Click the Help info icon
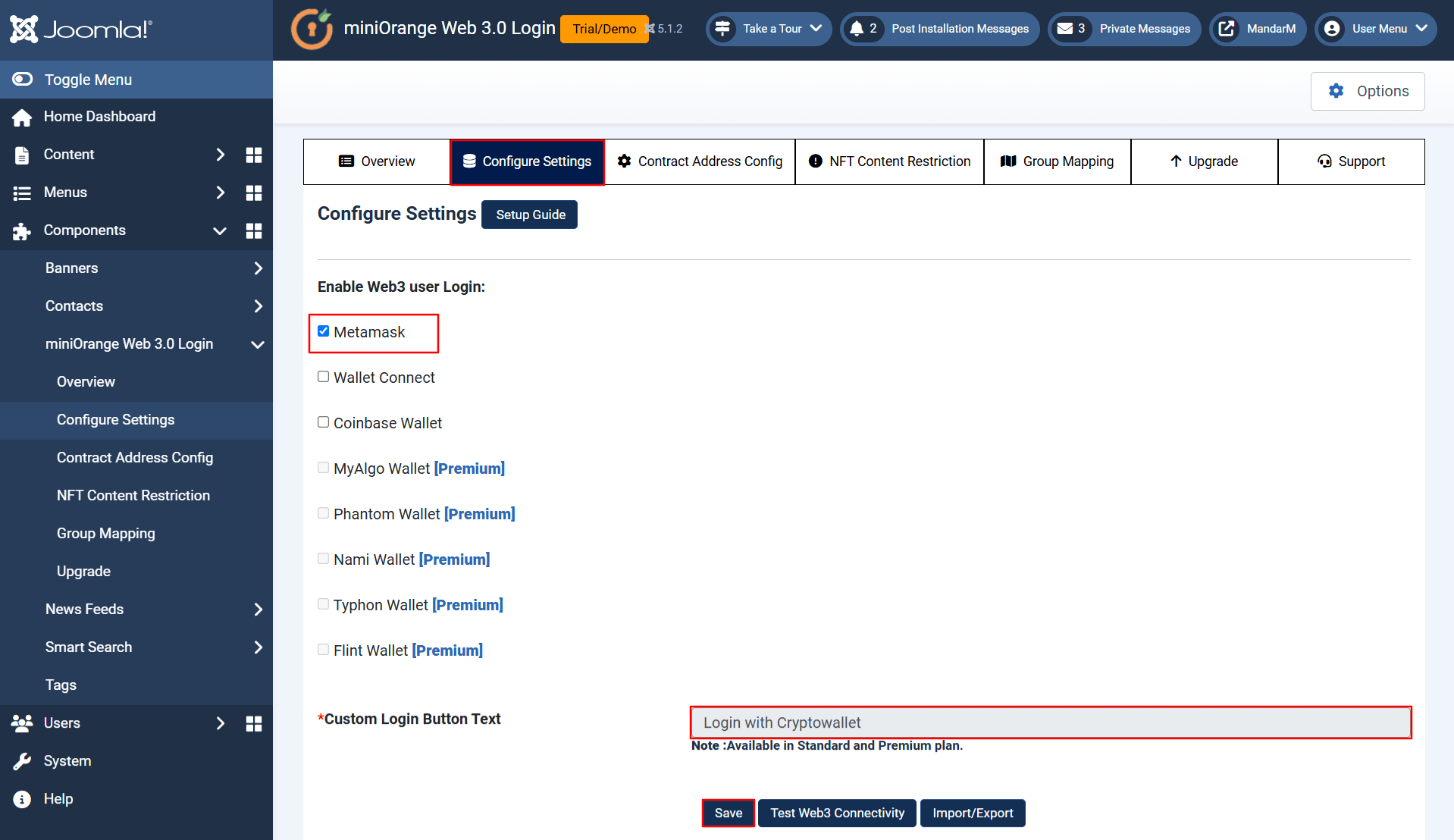1454x840 pixels. coord(22,799)
